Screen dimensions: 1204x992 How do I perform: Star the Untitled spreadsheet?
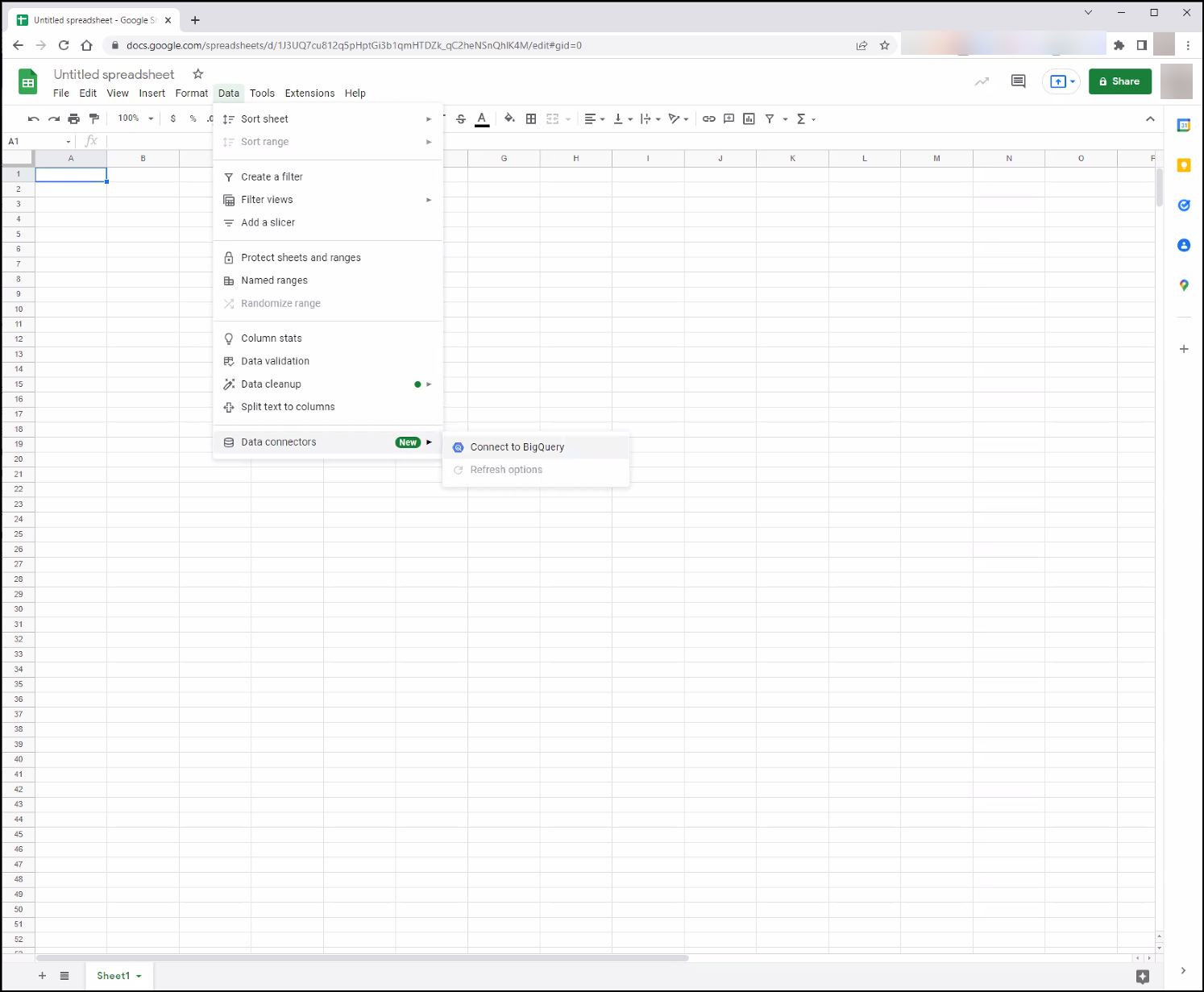tap(198, 74)
